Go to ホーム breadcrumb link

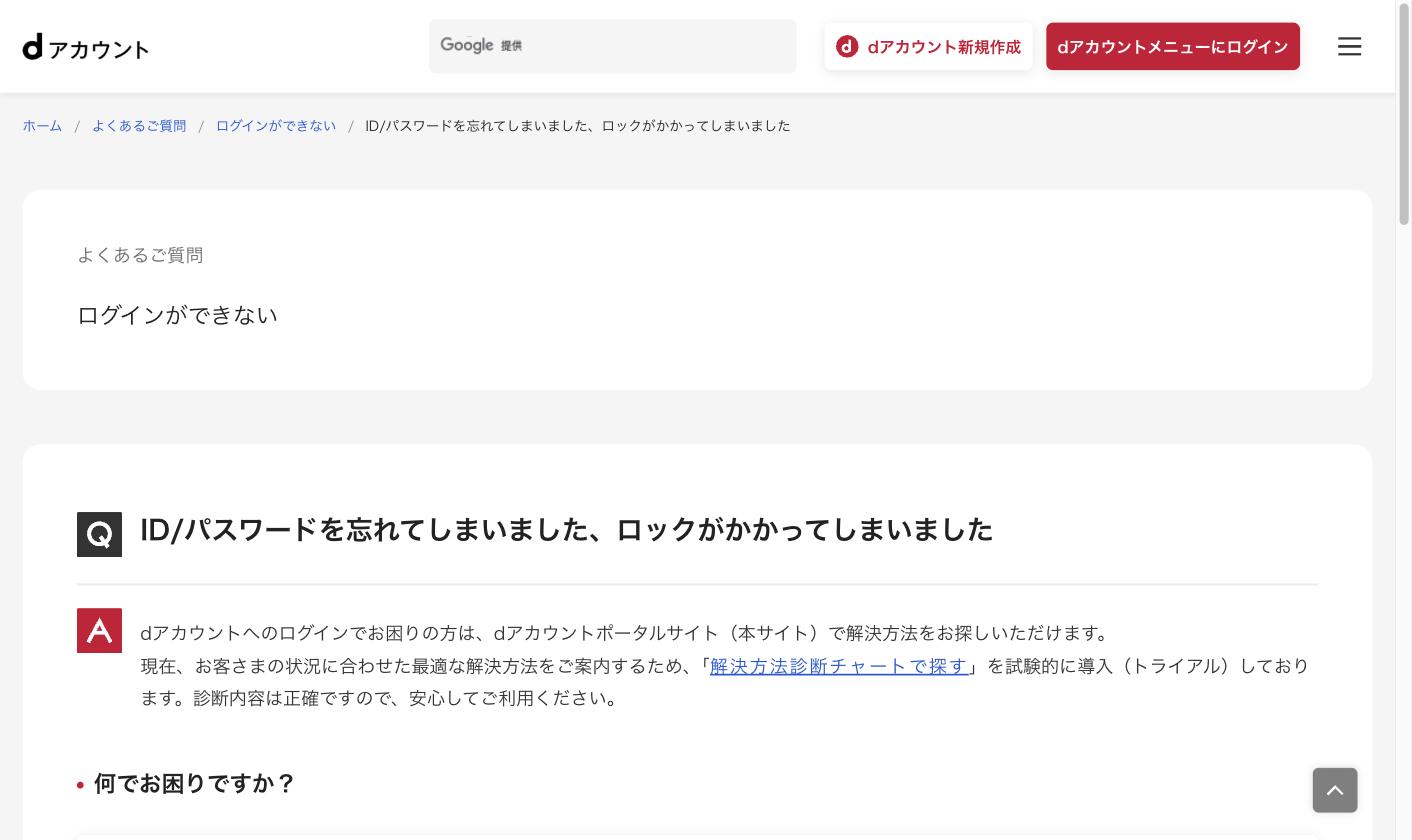[42, 126]
